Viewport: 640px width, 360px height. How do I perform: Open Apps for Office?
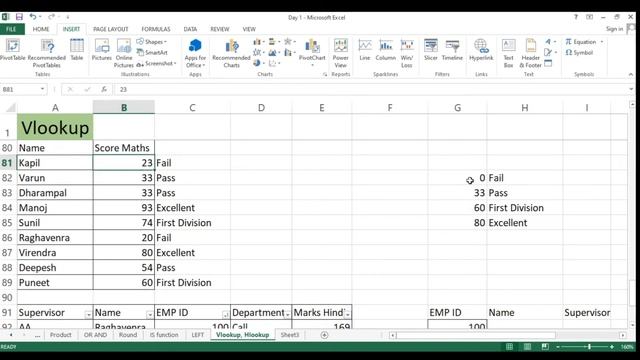tap(195, 53)
